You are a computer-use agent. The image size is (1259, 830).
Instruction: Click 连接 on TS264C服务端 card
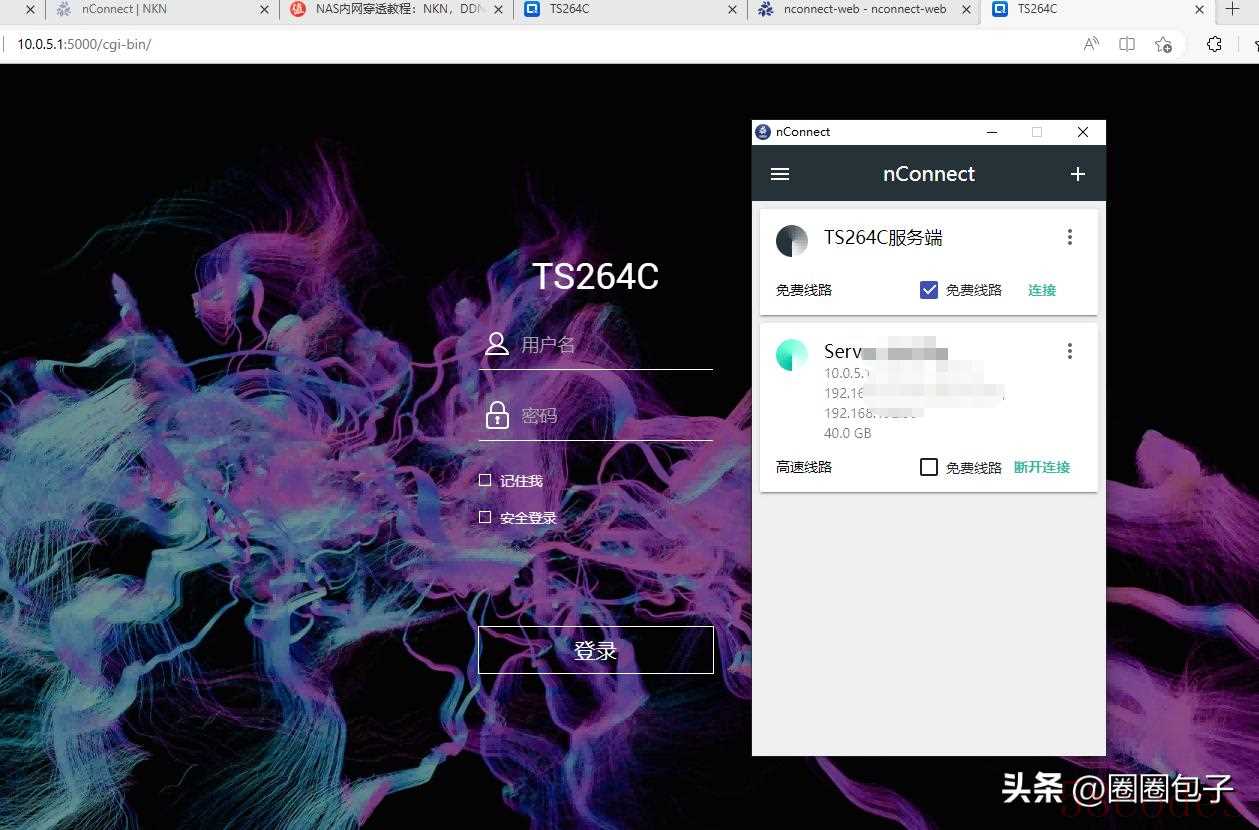[x=1042, y=290]
